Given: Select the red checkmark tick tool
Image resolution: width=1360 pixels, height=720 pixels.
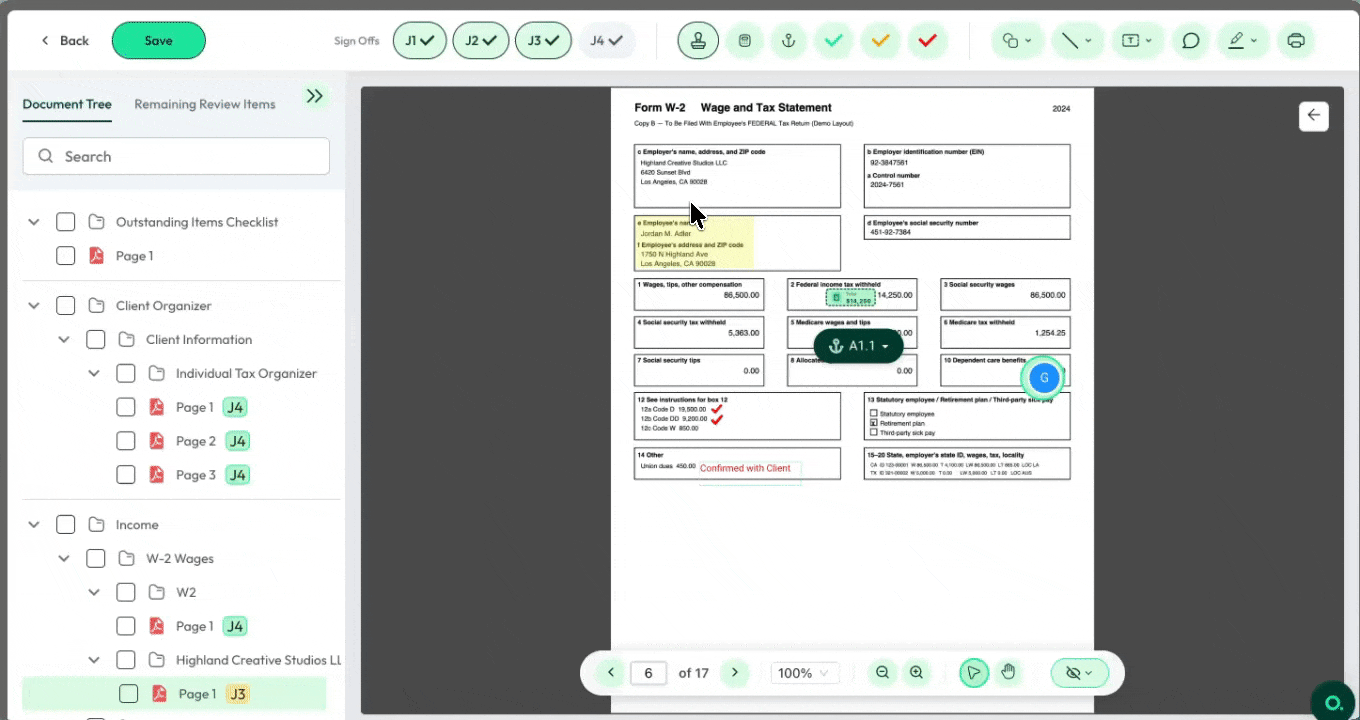Looking at the screenshot, I should pos(927,41).
